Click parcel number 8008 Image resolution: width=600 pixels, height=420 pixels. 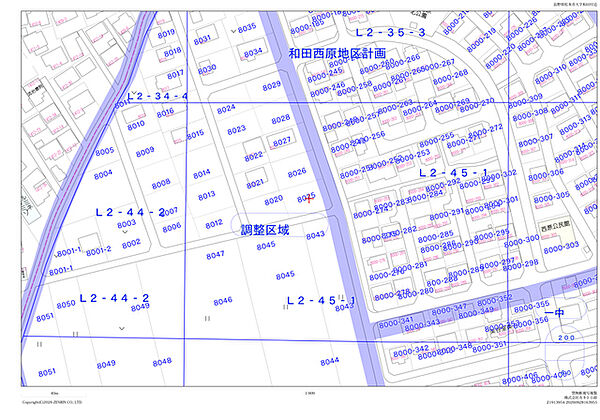point(161,184)
